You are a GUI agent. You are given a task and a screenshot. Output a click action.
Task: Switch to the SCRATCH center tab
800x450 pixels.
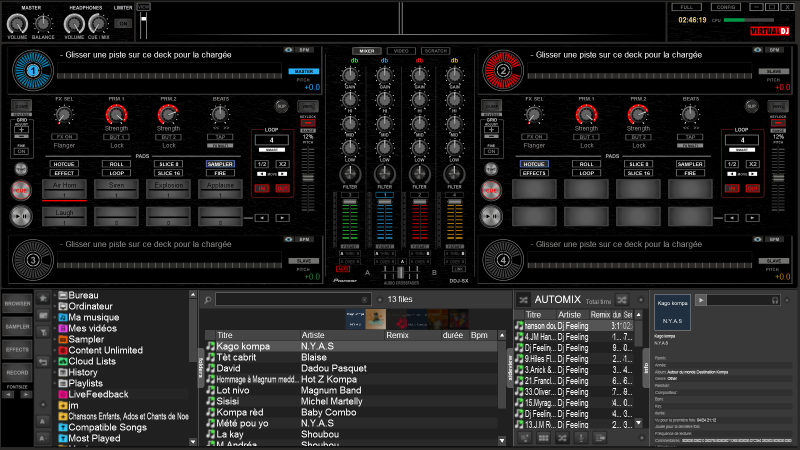[x=436, y=51]
